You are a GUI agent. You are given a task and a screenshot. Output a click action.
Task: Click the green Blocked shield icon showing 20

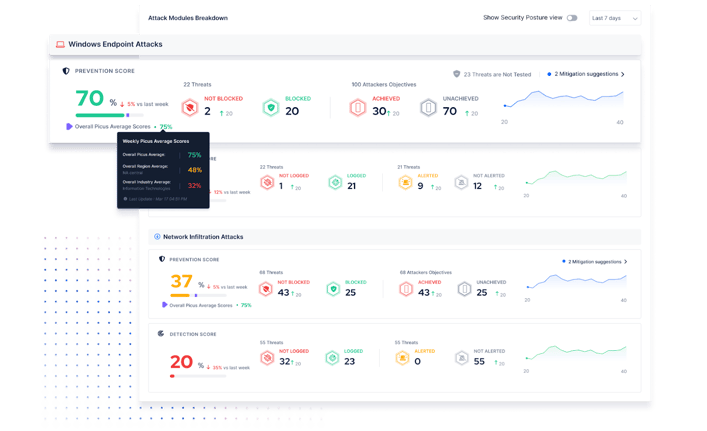click(x=270, y=107)
